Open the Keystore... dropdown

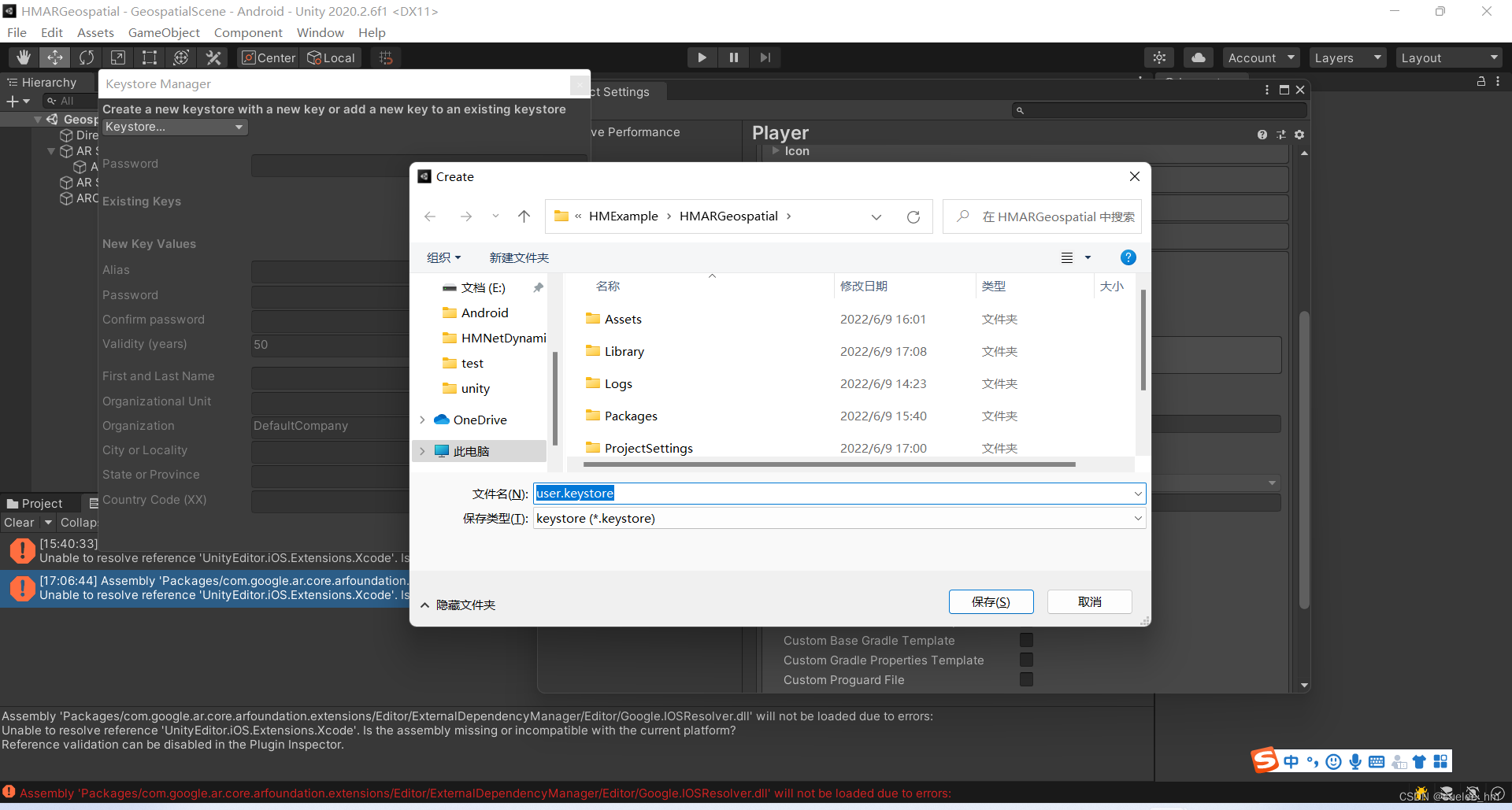[x=174, y=127]
